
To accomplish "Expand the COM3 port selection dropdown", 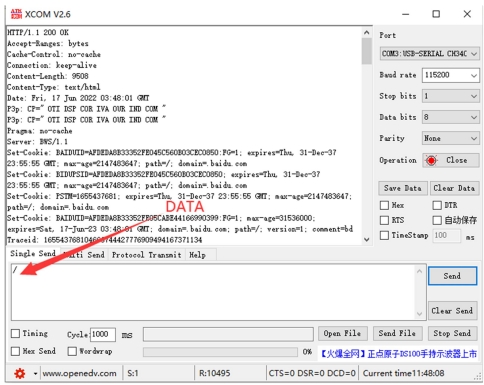I will 429,54.
